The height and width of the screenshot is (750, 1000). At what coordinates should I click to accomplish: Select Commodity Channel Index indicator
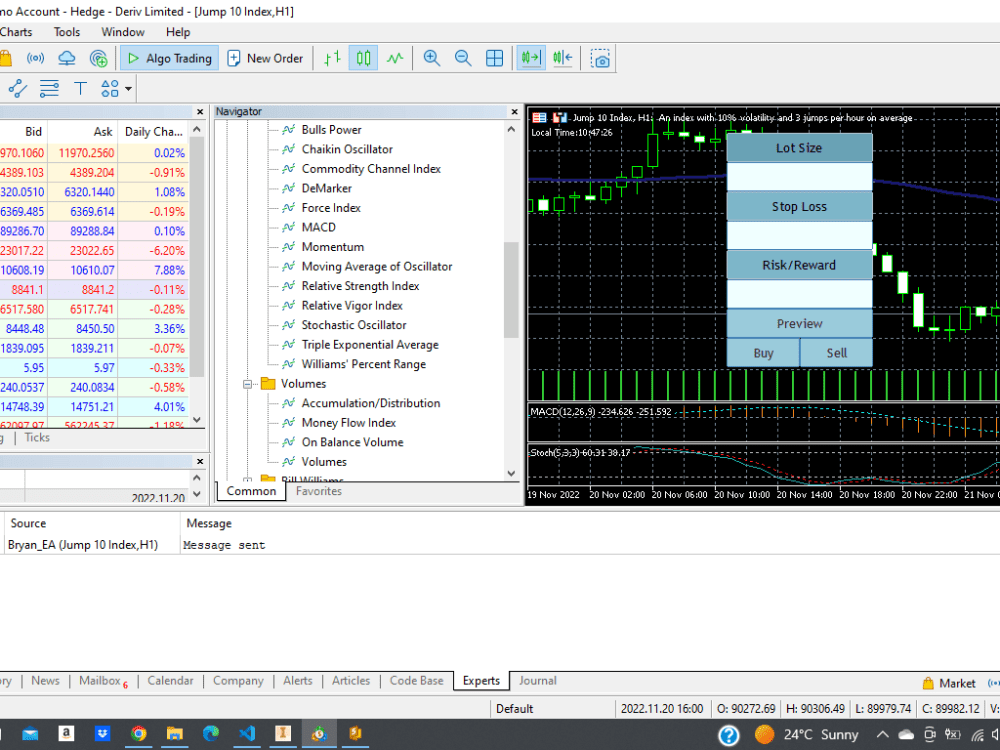[371, 168]
